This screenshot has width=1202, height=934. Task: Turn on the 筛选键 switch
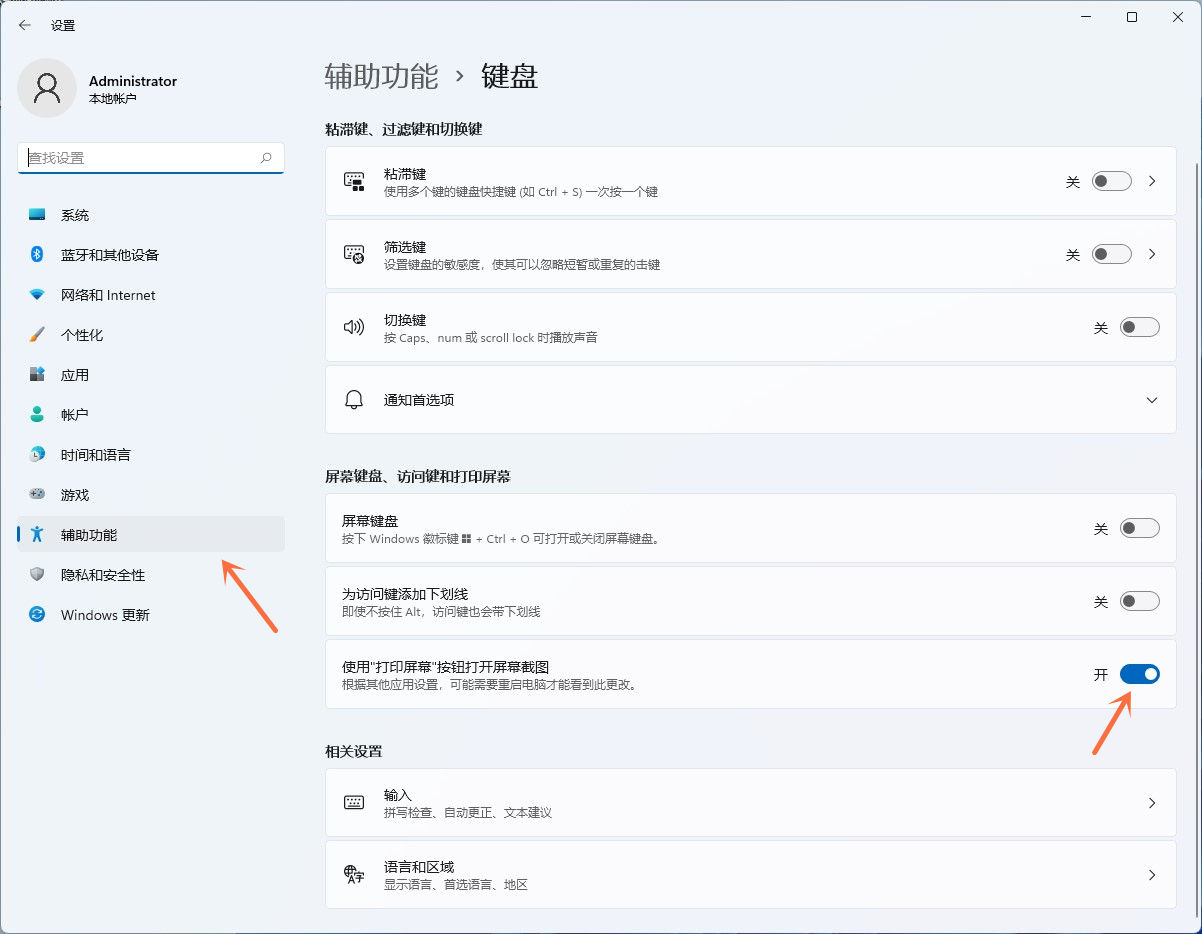(1111, 253)
